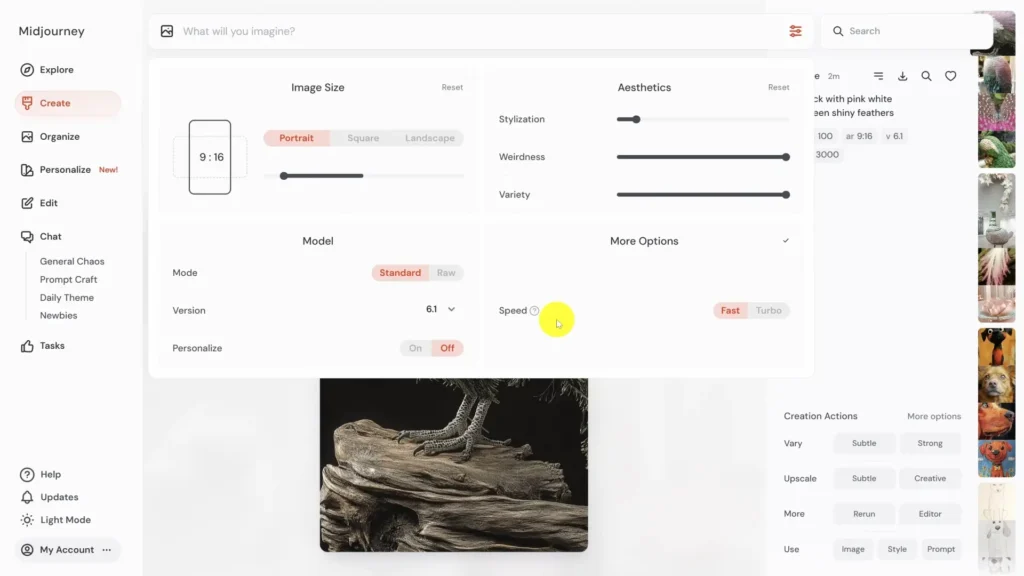Turn Personalize On

[x=415, y=348]
